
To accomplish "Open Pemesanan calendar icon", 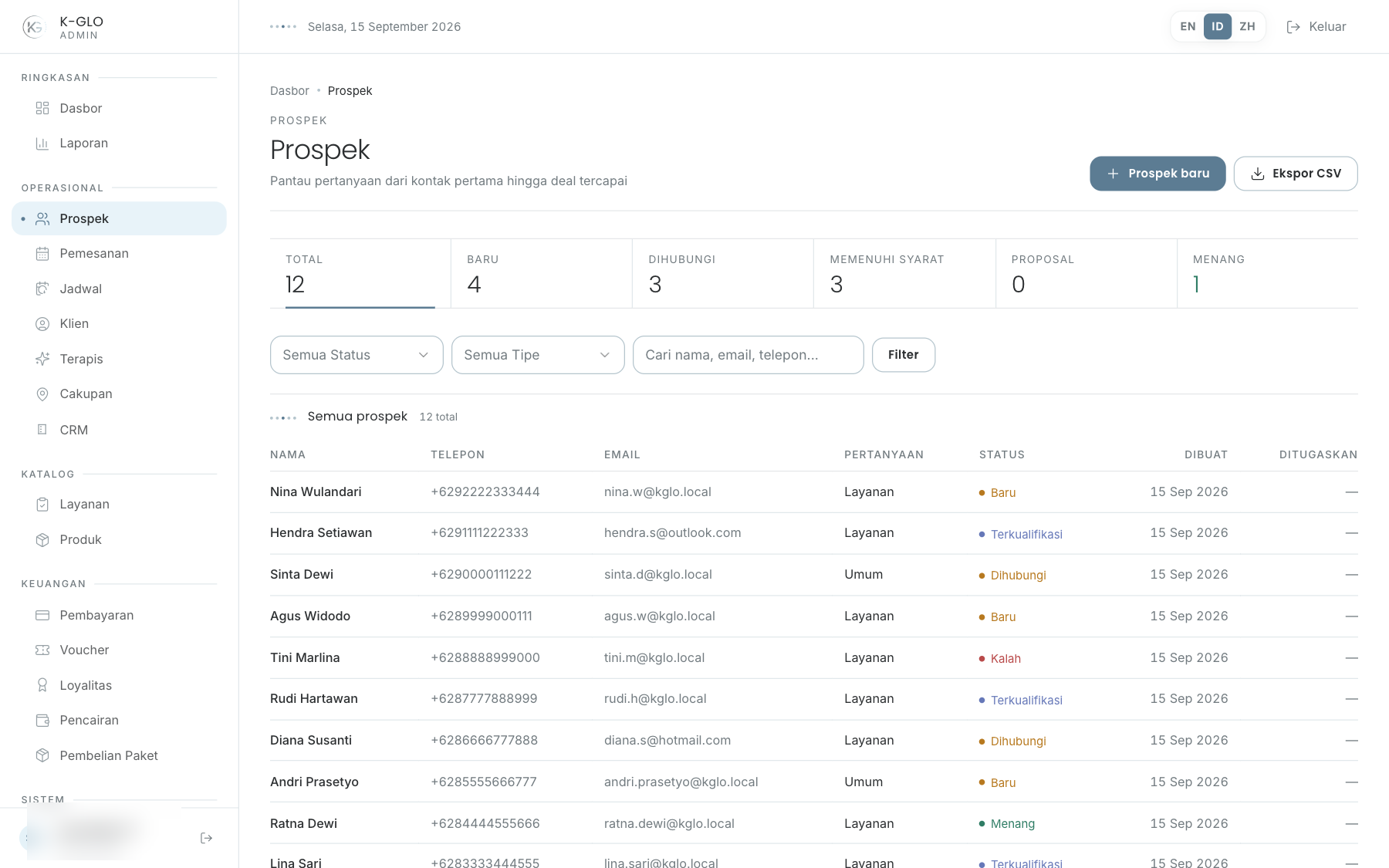I will pos(42,254).
